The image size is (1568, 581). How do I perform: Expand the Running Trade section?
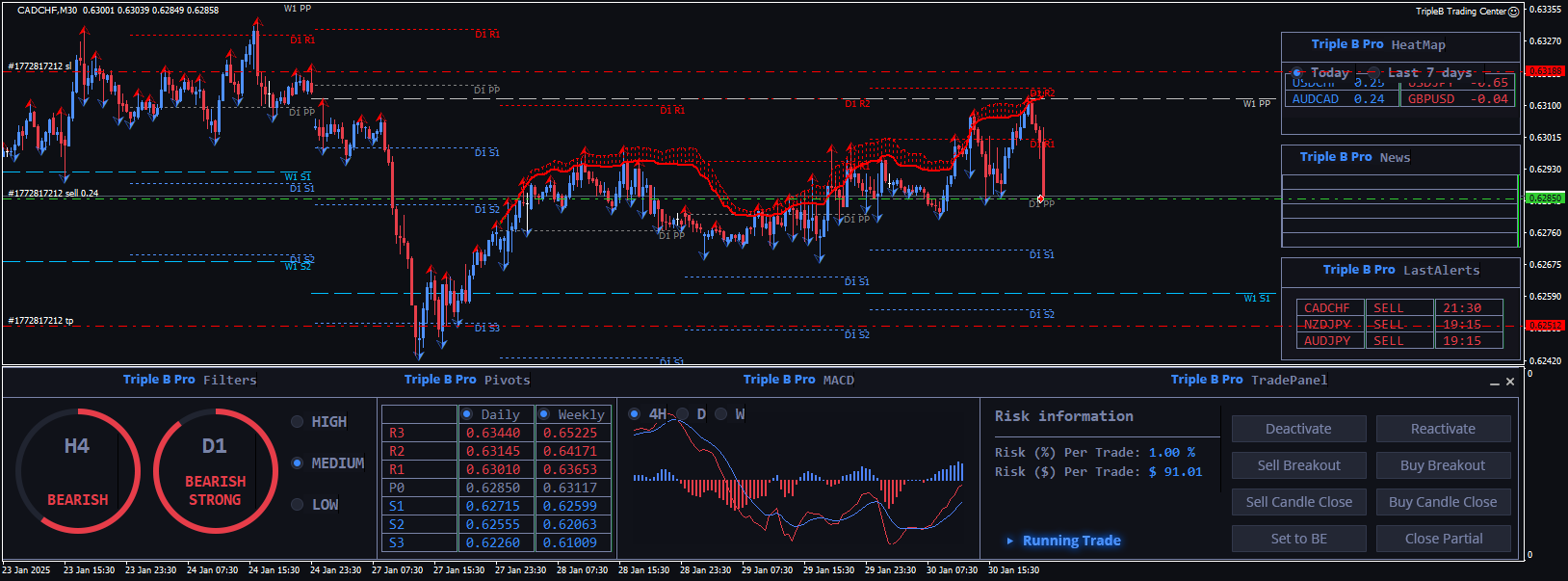[x=1010, y=541]
